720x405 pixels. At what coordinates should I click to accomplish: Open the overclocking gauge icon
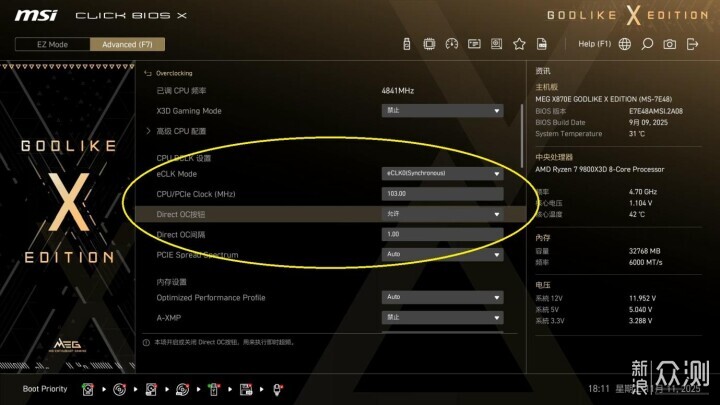tap(452, 44)
